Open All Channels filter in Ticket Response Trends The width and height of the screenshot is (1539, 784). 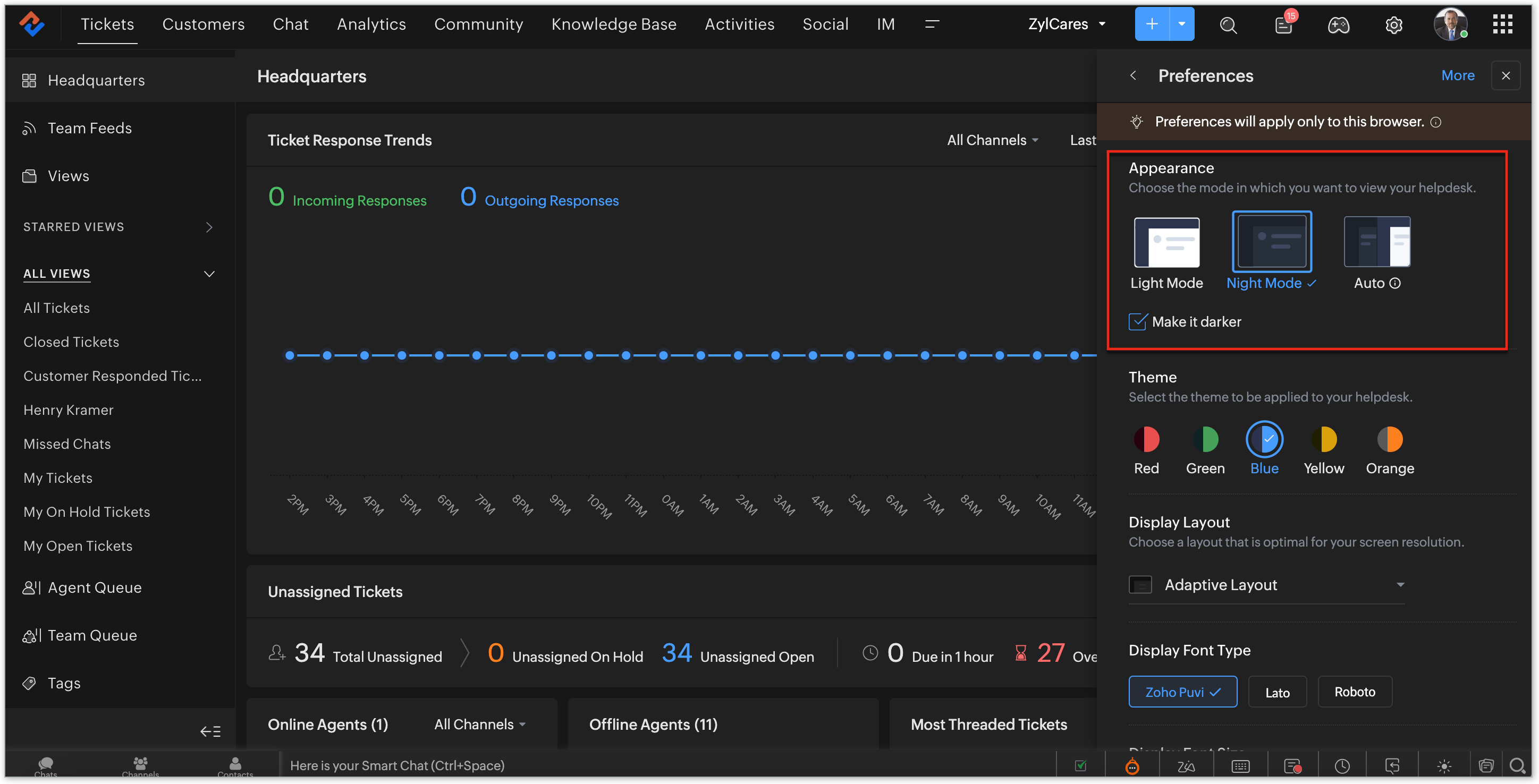click(x=992, y=140)
